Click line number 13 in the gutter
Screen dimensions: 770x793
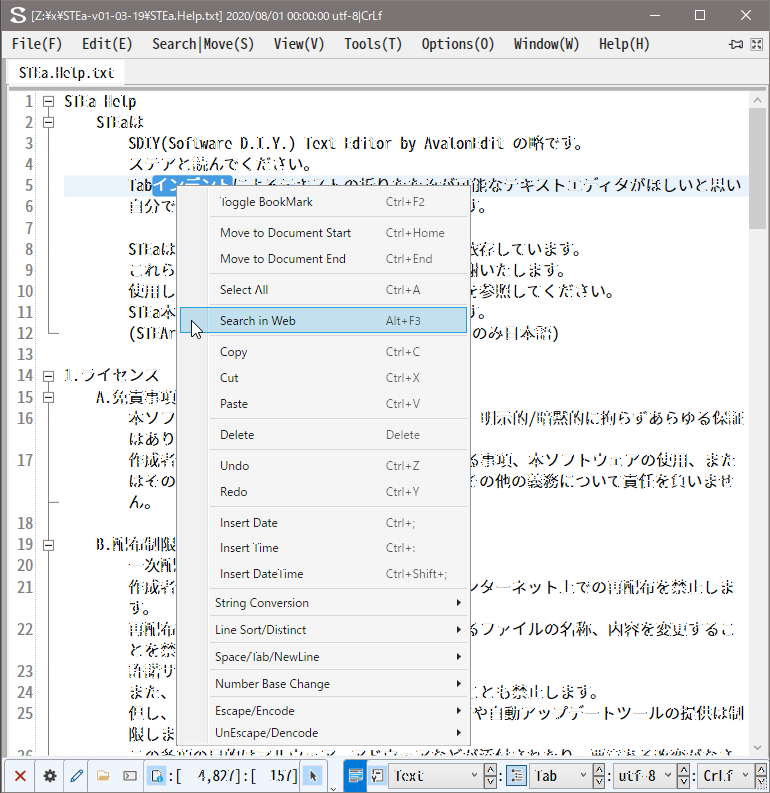coord(25,355)
